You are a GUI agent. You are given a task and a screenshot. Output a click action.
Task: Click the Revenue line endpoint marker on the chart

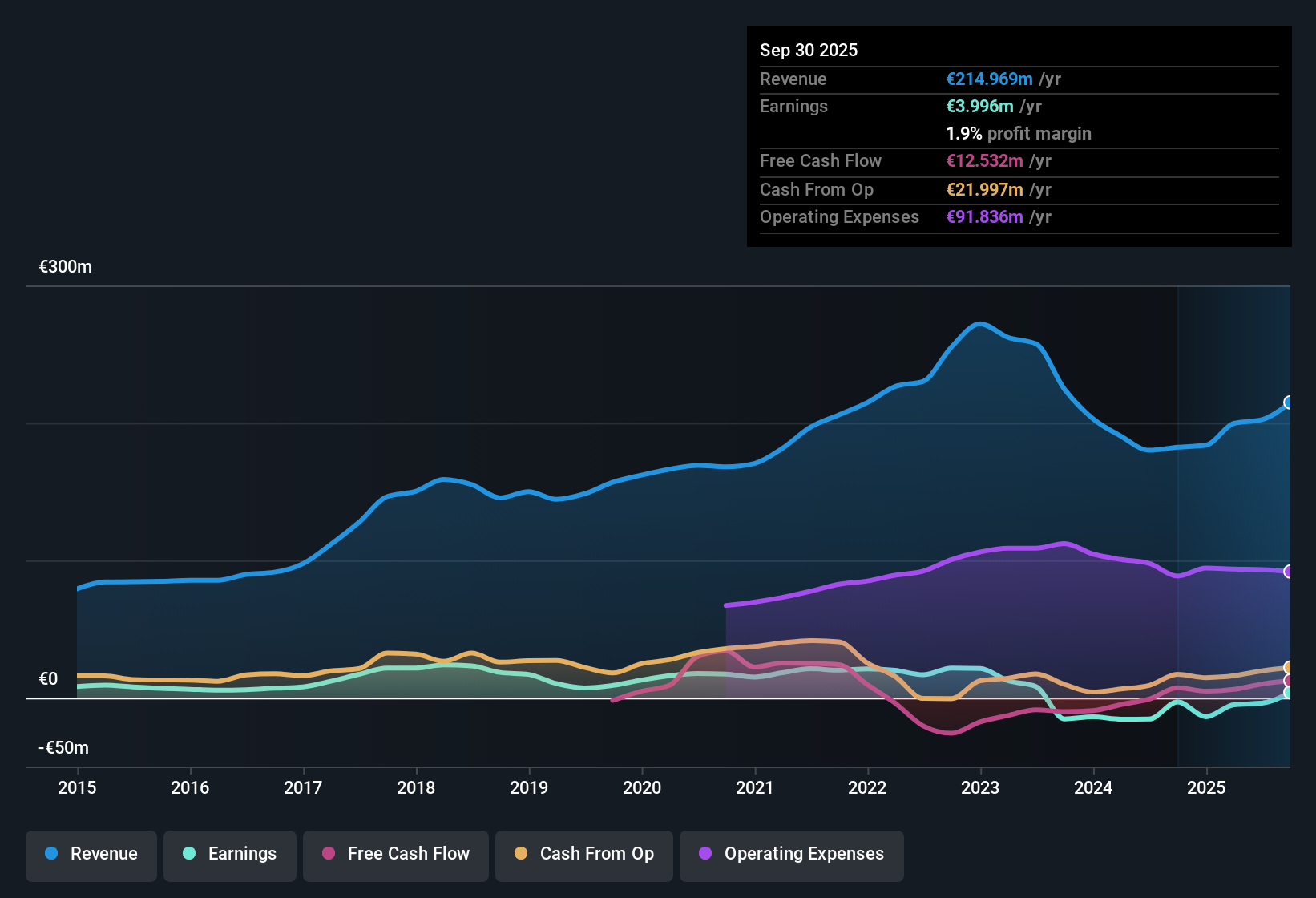(1289, 402)
